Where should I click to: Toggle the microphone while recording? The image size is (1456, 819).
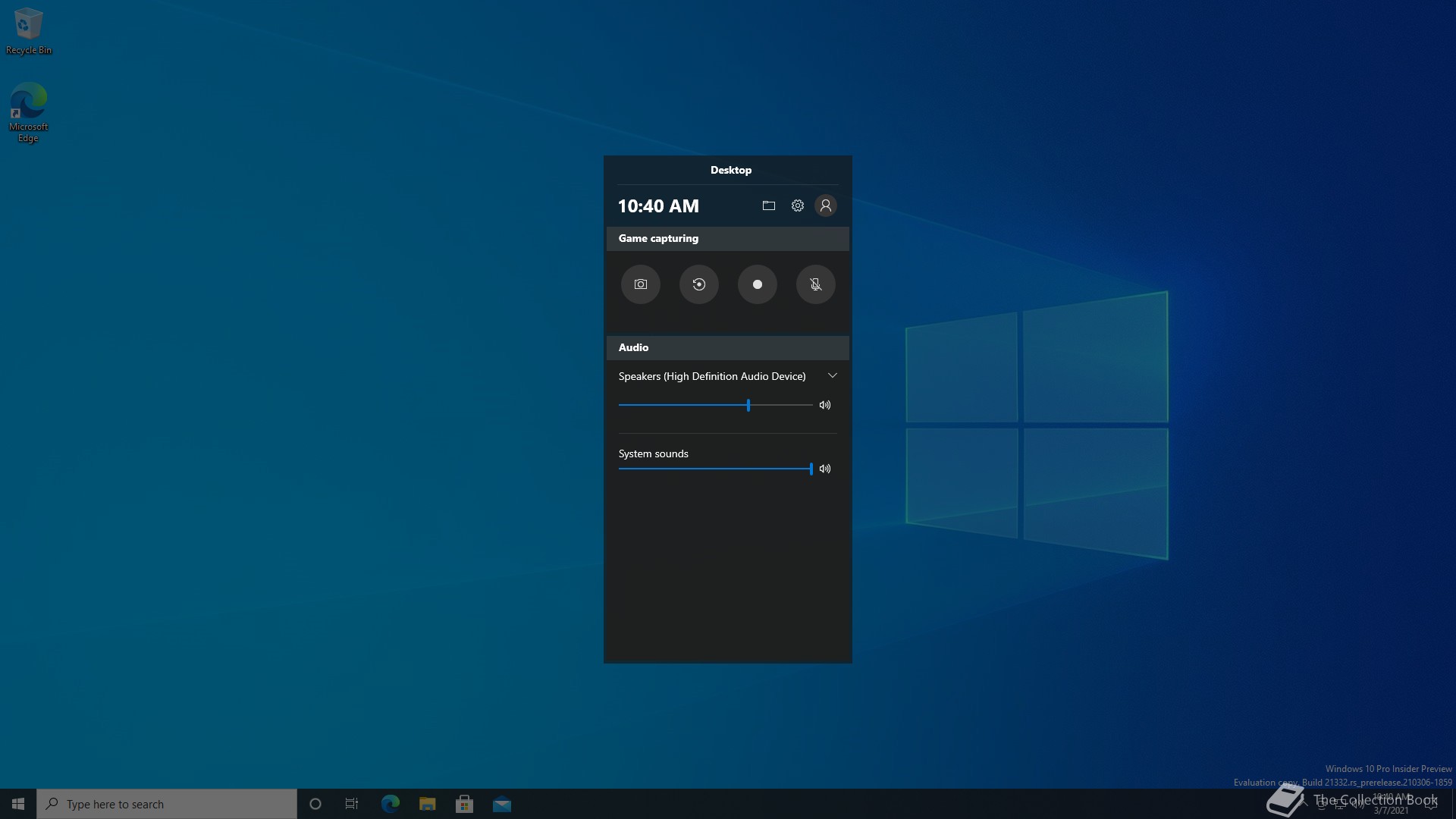click(x=815, y=284)
